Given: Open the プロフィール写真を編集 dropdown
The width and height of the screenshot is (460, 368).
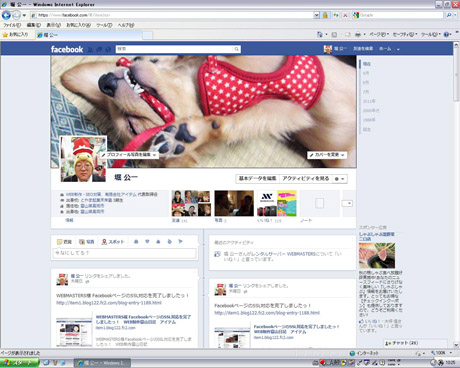Looking at the screenshot, I should click(x=129, y=155).
